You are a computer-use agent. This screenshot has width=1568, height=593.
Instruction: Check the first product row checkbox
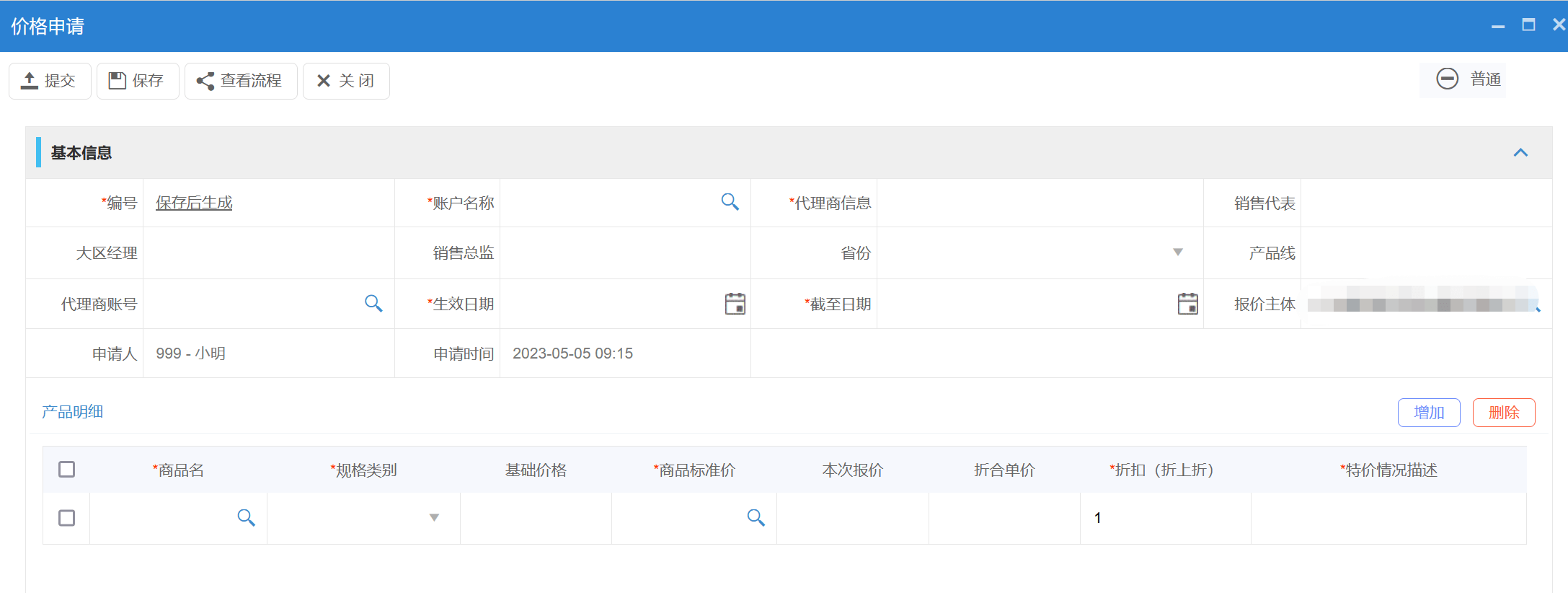[66, 518]
